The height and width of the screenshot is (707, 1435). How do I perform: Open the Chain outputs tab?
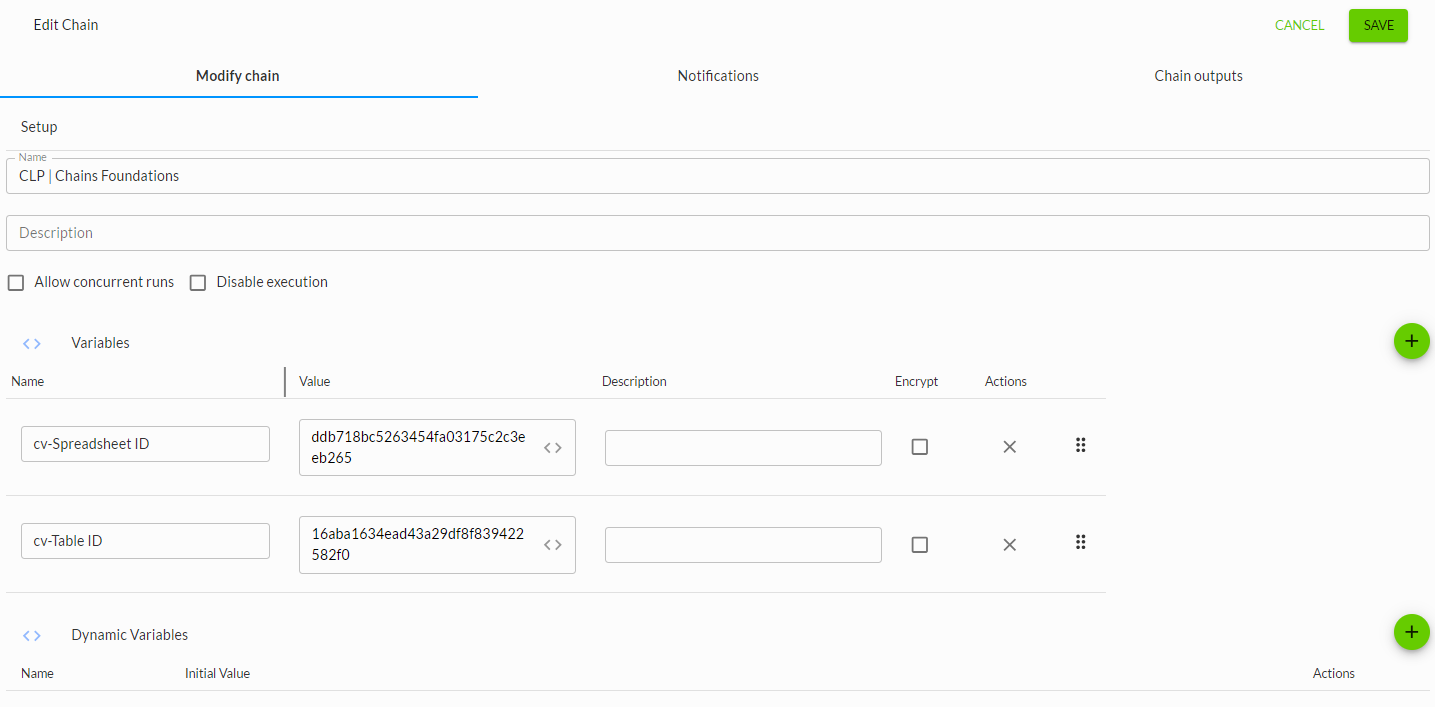coord(1197,76)
